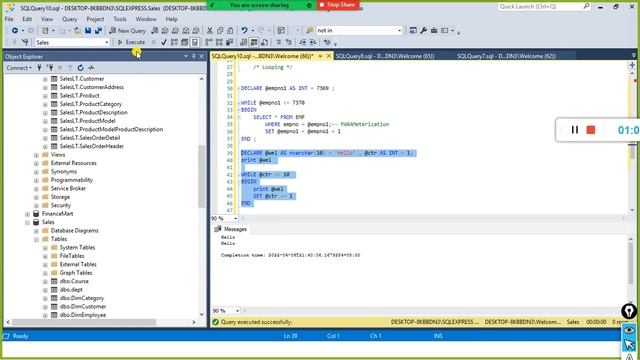Click the Database Engine Query icon

tap(155, 31)
